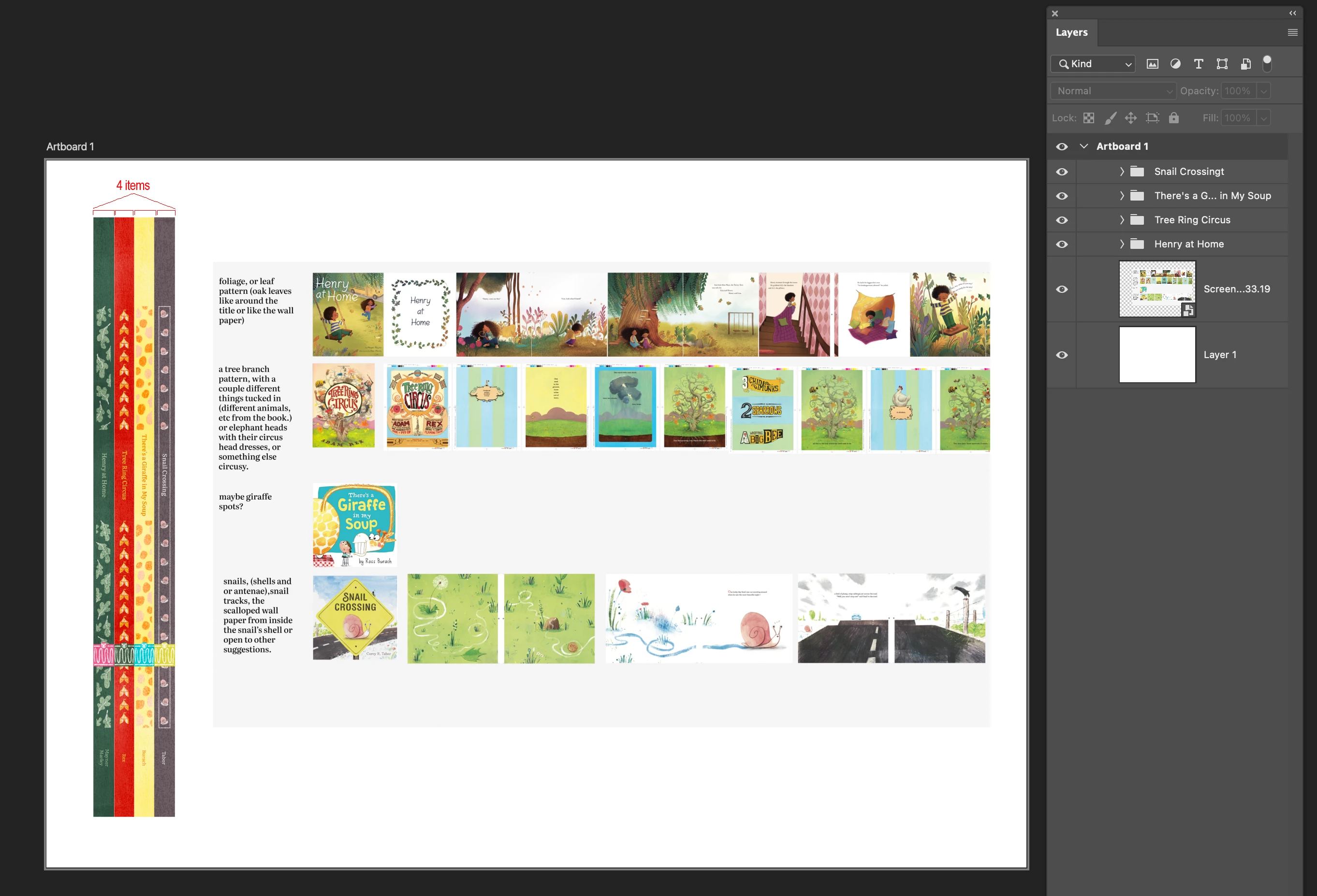The width and height of the screenshot is (1317, 896).
Task: Filter for smart object layers
Action: [1245, 64]
